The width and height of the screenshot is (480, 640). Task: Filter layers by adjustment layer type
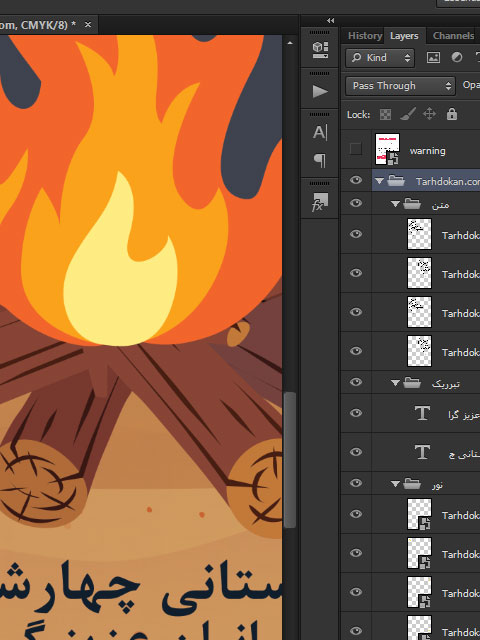coord(457,58)
